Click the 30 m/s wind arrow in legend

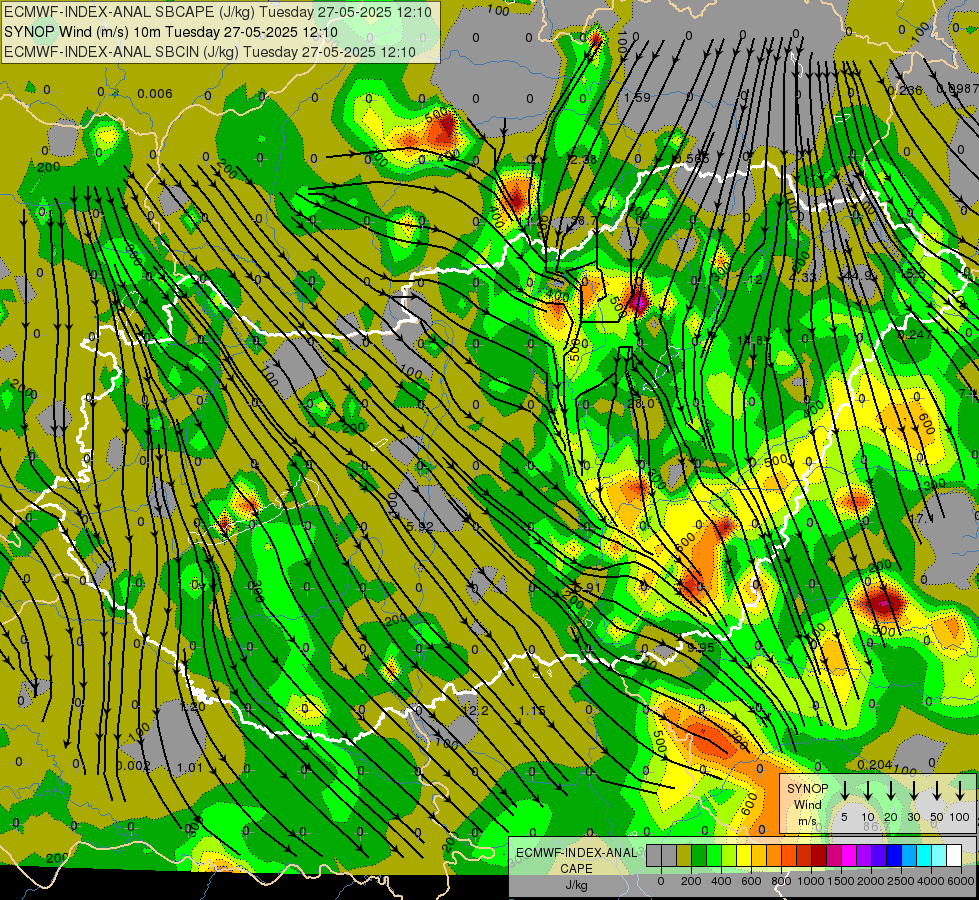pyautogui.click(x=914, y=791)
